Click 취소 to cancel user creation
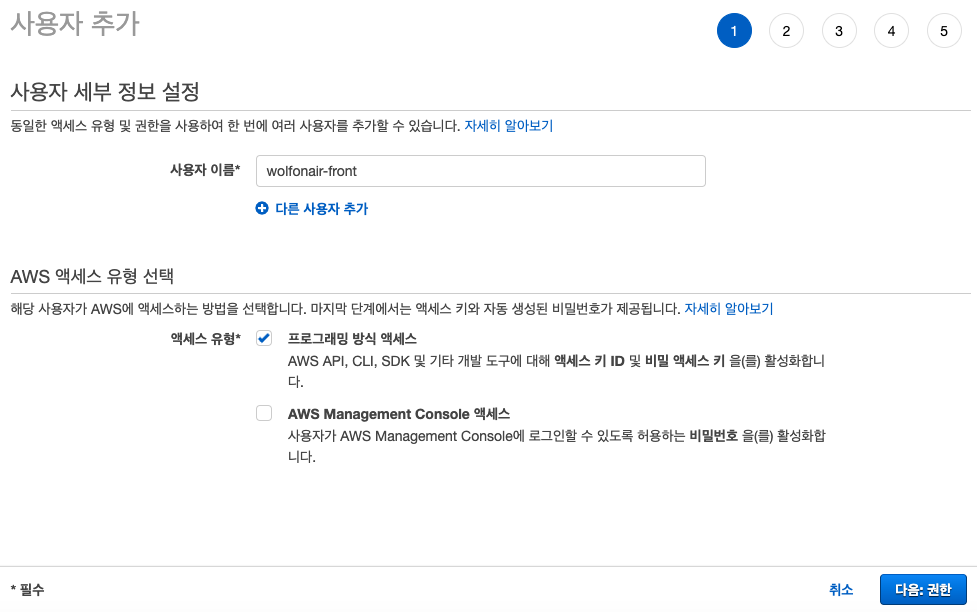977x612 pixels. pyautogui.click(x=842, y=589)
